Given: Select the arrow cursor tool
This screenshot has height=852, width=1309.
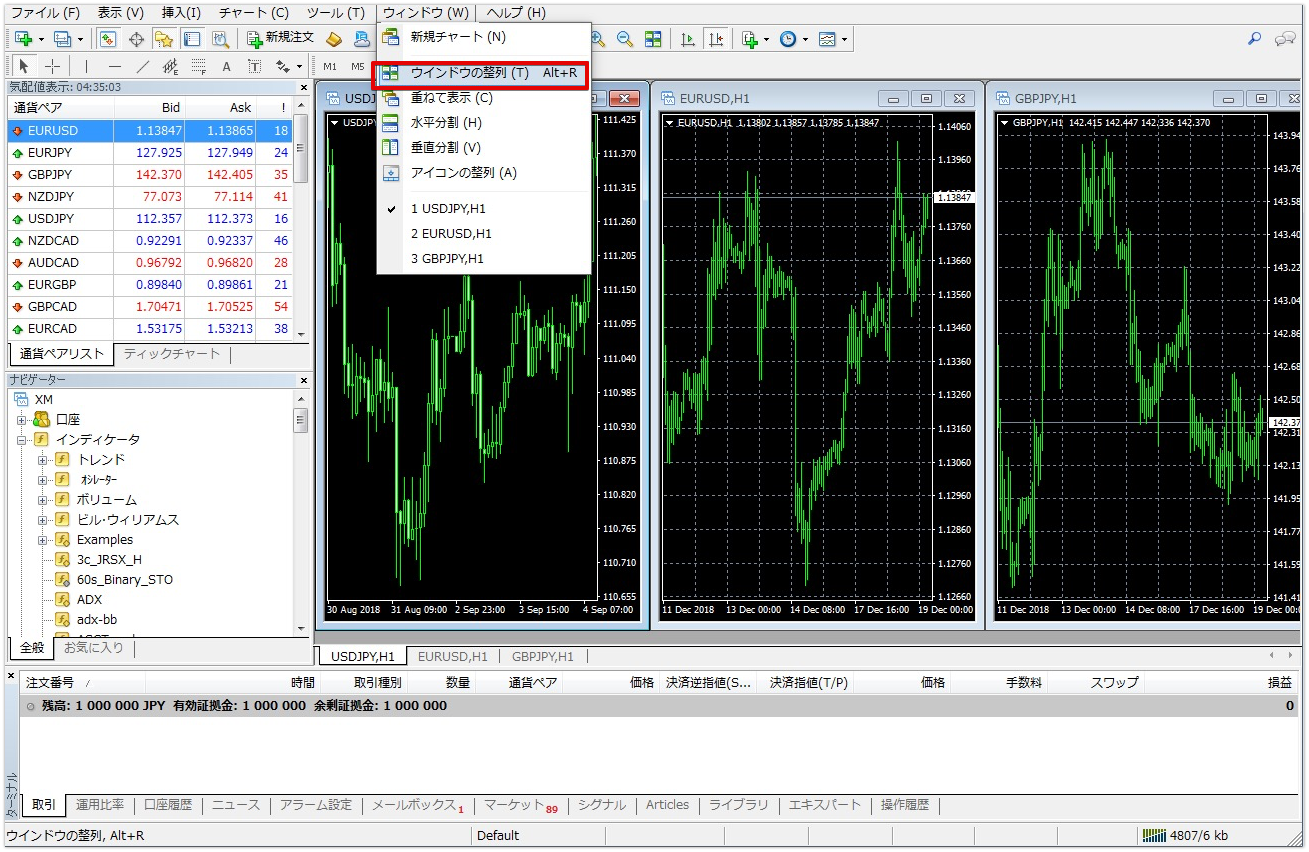Looking at the screenshot, I should click(24, 66).
